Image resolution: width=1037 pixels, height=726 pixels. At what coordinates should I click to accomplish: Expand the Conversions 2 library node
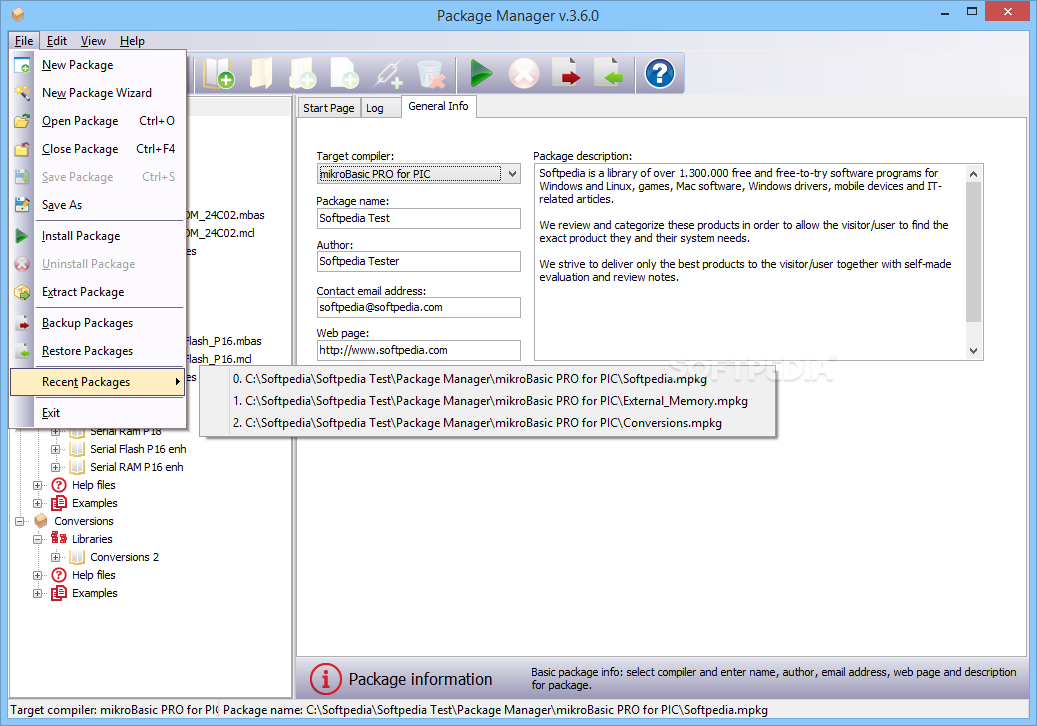click(x=56, y=557)
